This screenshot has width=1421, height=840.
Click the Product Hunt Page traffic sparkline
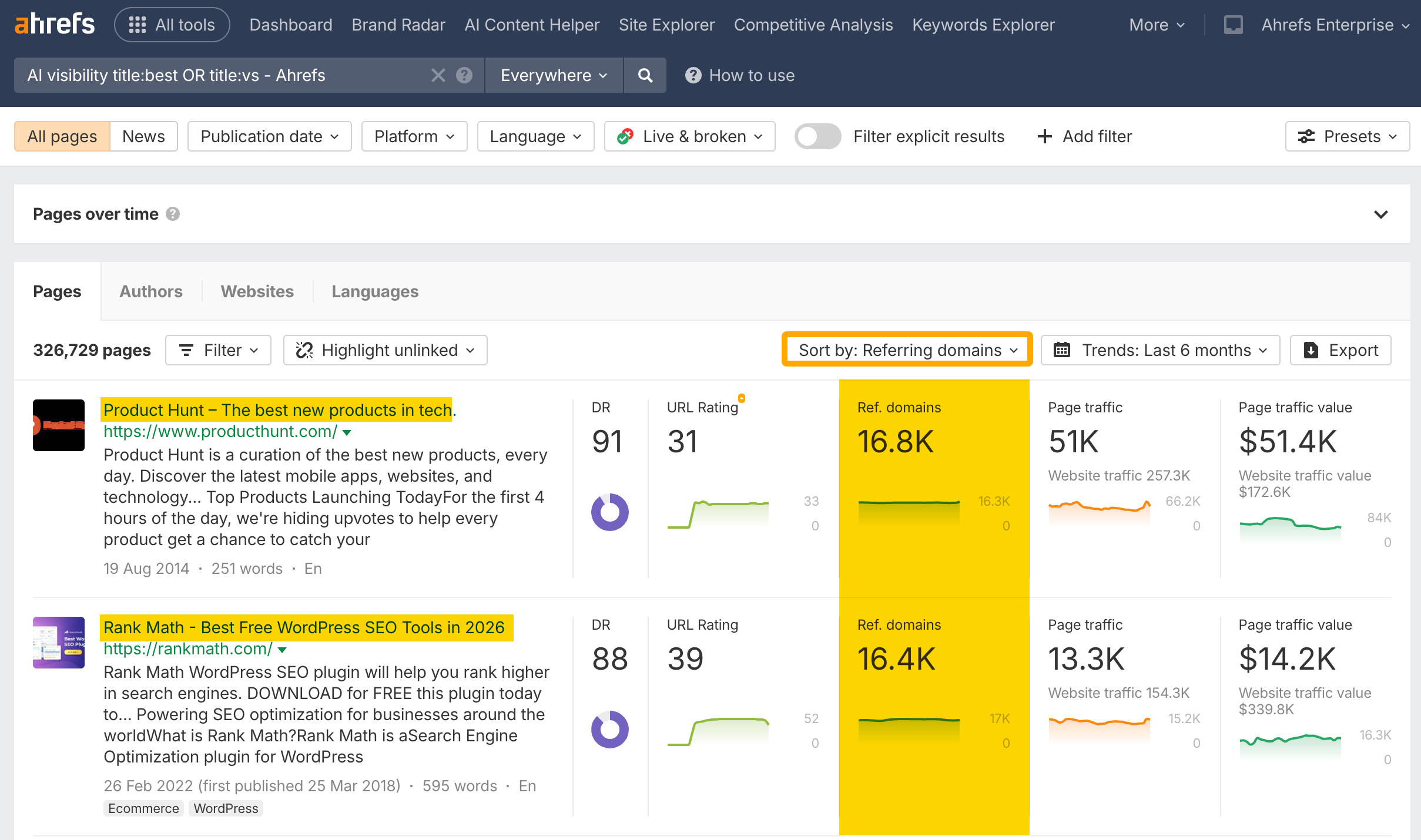tap(1100, 511)
